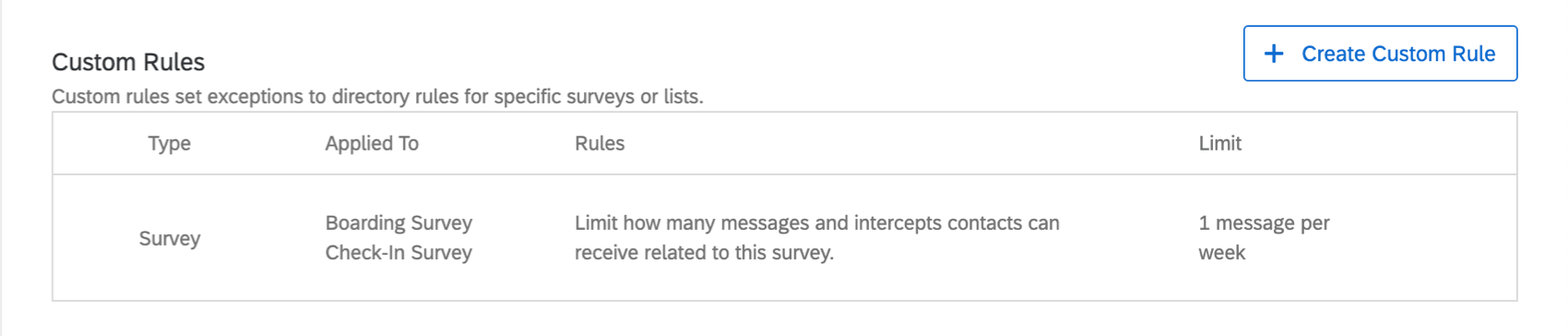Click 'specific surveys or lists' in description
1568x336 pixels.
599,96
